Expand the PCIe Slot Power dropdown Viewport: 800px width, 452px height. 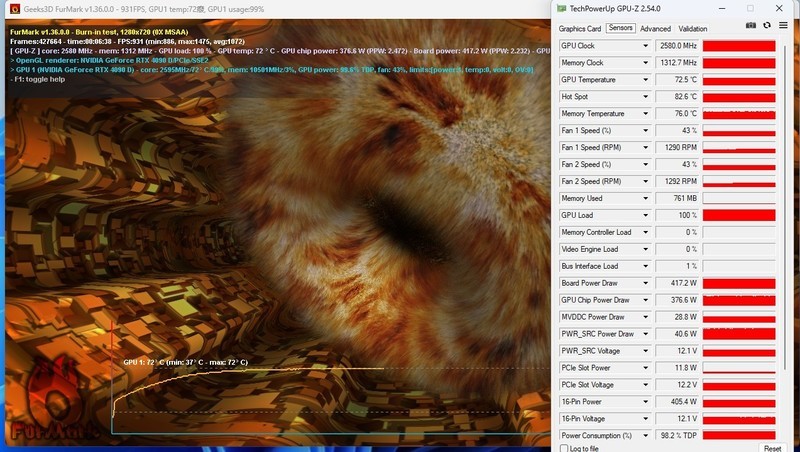tap(645, 368)
